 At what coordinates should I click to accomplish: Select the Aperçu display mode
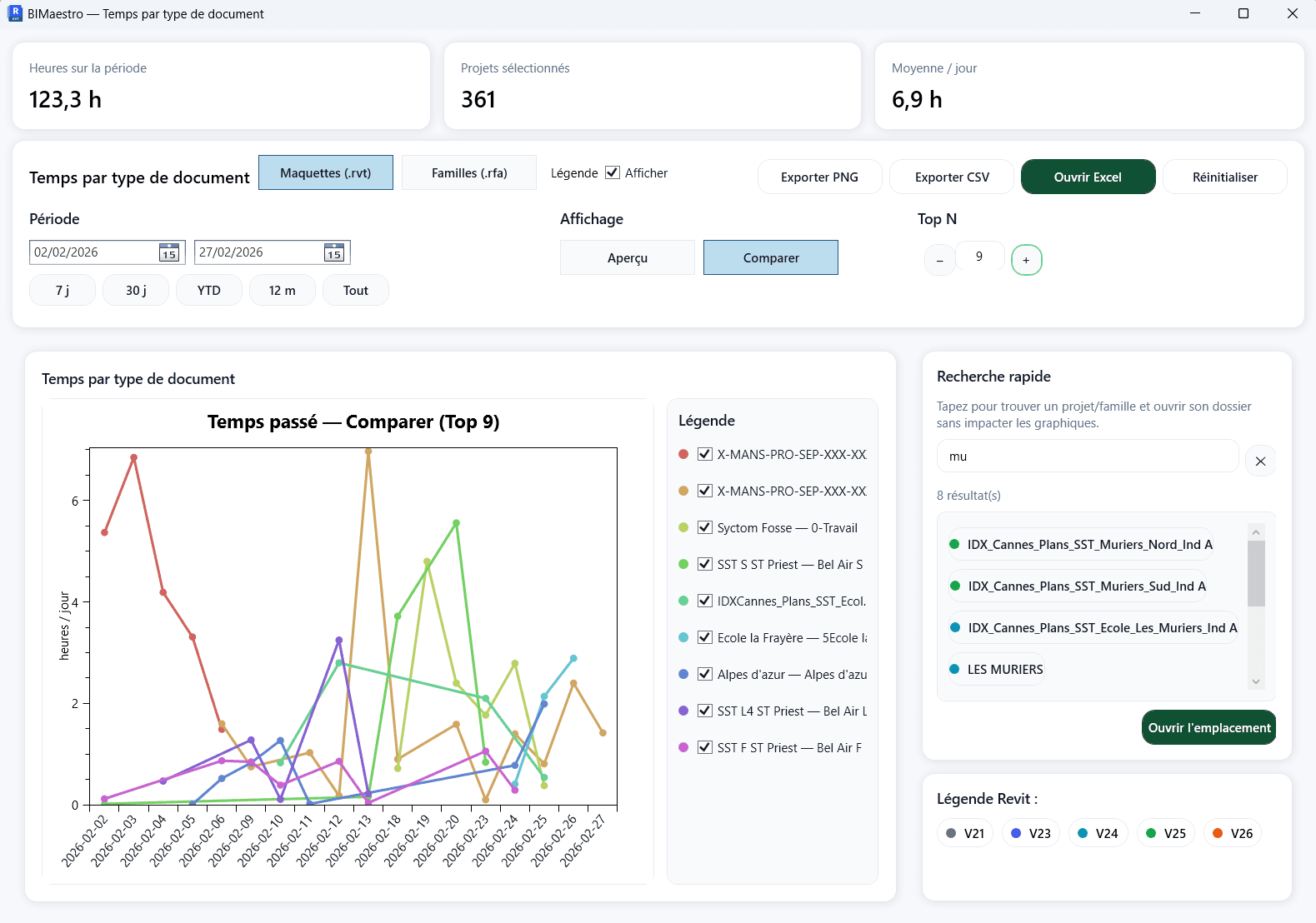[x=627, y=257]
